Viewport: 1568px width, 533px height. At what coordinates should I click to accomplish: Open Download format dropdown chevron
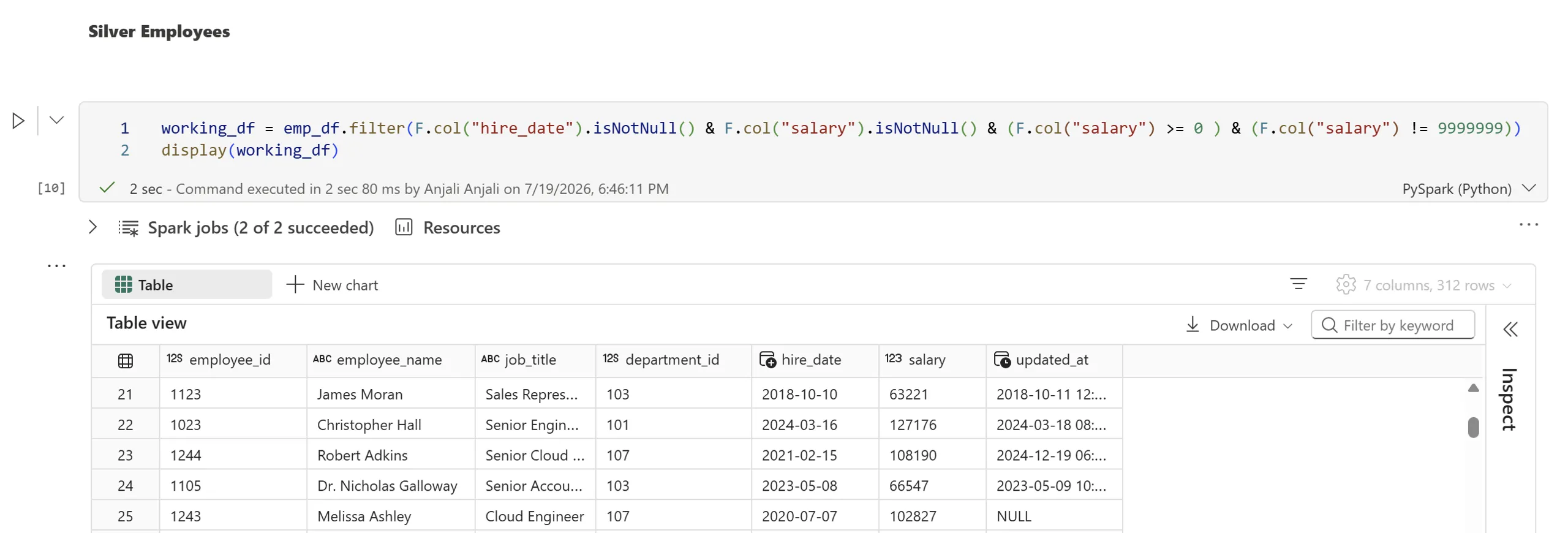pyautogui.click(x=1287, y=326)
